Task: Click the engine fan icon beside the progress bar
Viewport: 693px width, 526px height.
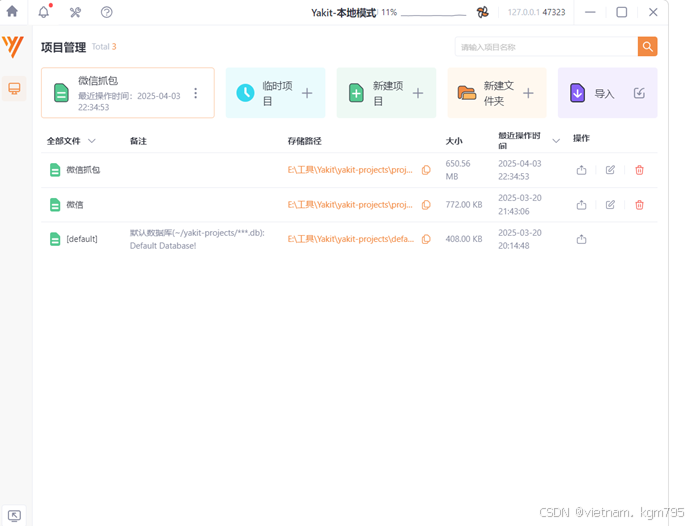Action: click(483, 12)
